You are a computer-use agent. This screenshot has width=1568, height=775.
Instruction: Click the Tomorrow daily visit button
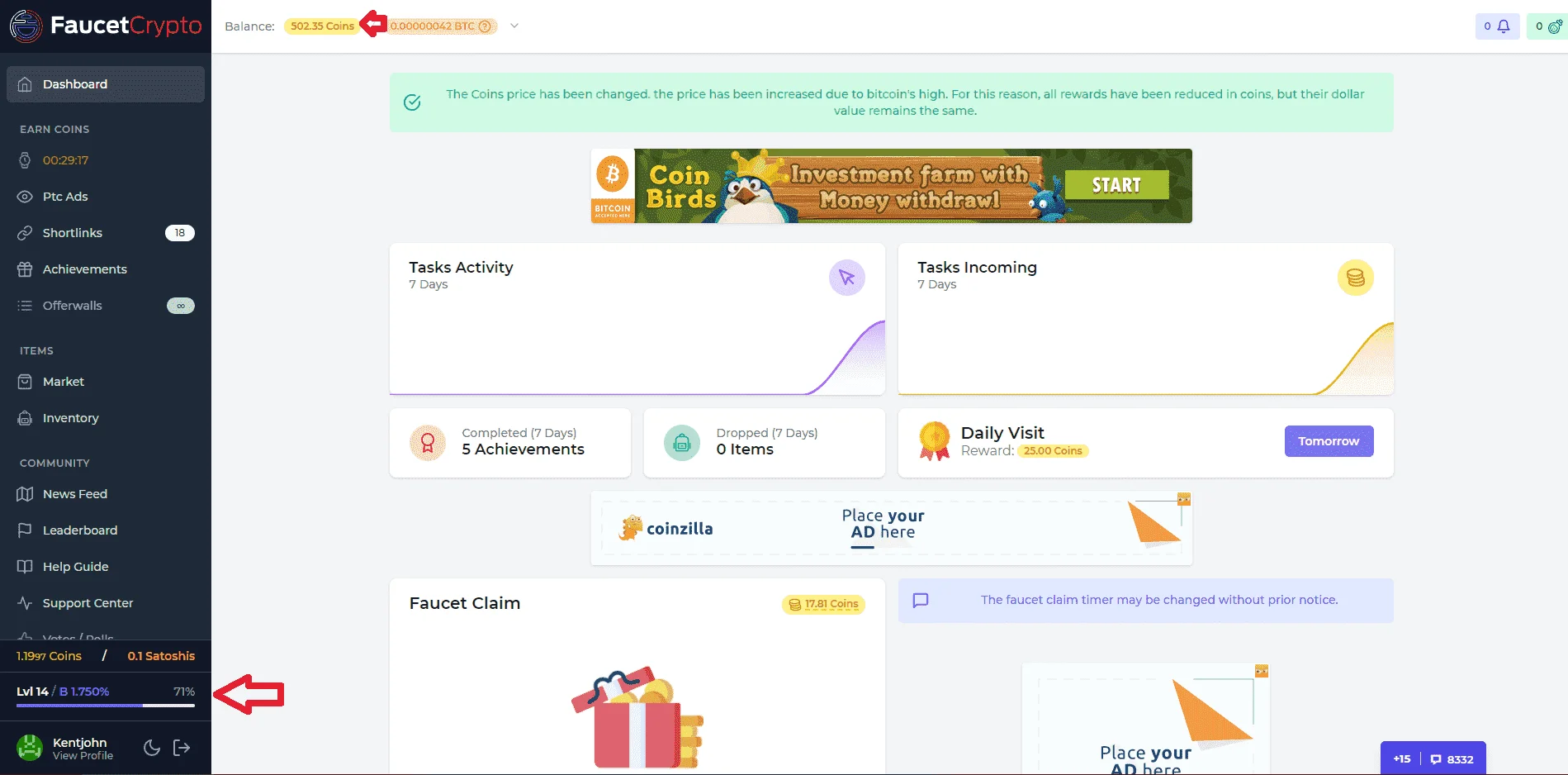[1329, 441]
